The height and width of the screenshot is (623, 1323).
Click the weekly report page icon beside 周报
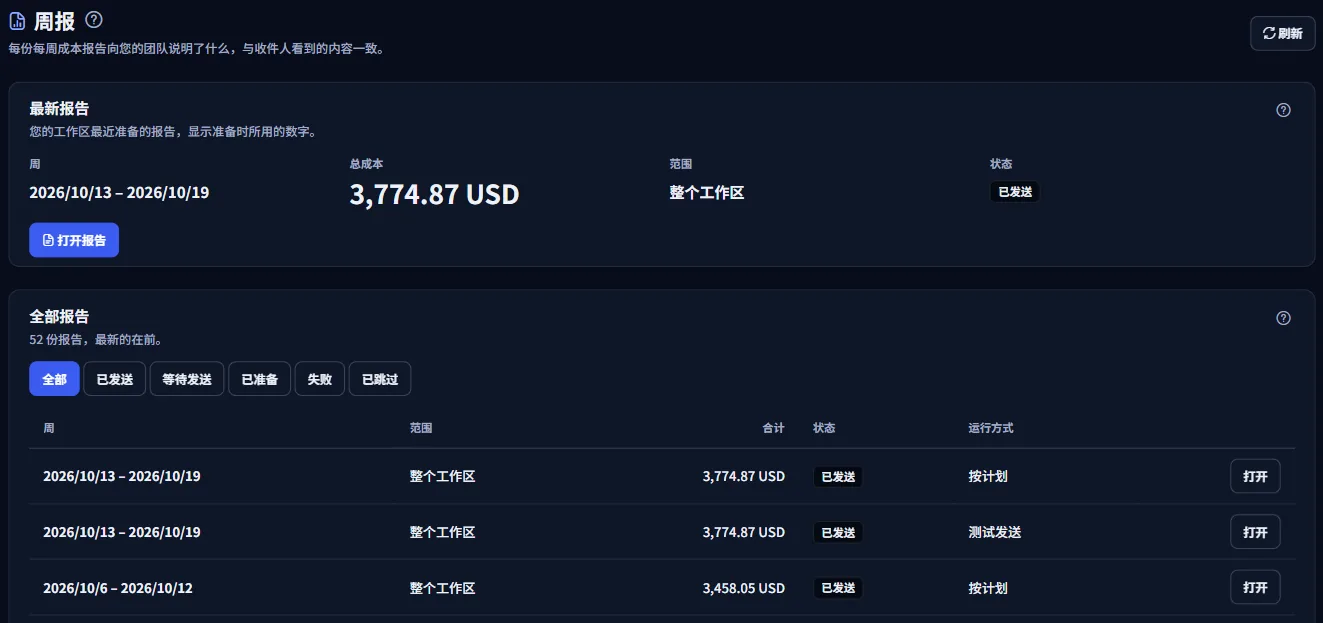click(17, 20)
